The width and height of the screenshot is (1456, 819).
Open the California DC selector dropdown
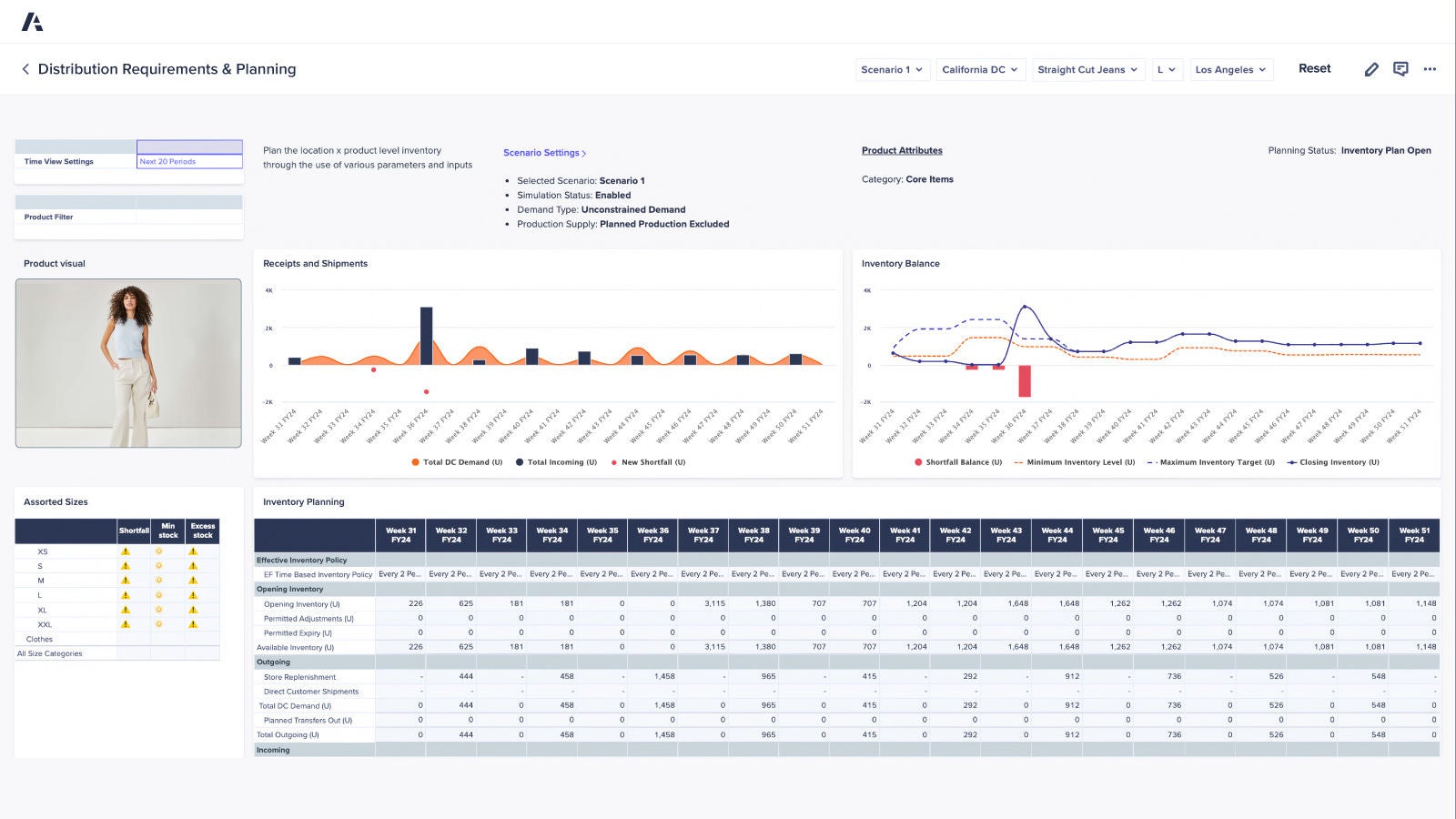point(979,69)
